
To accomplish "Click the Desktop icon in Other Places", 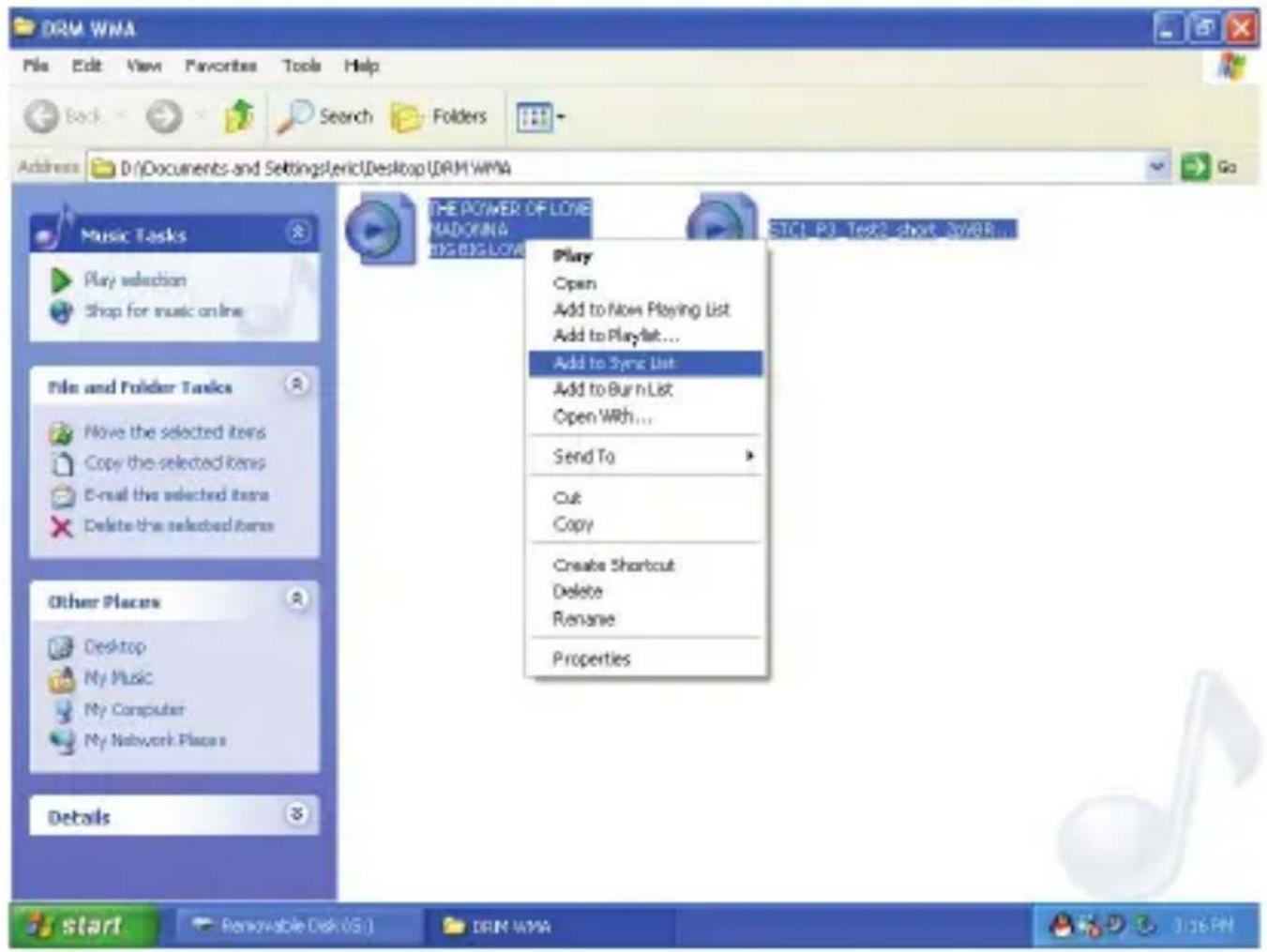I will tap(61, 647).
